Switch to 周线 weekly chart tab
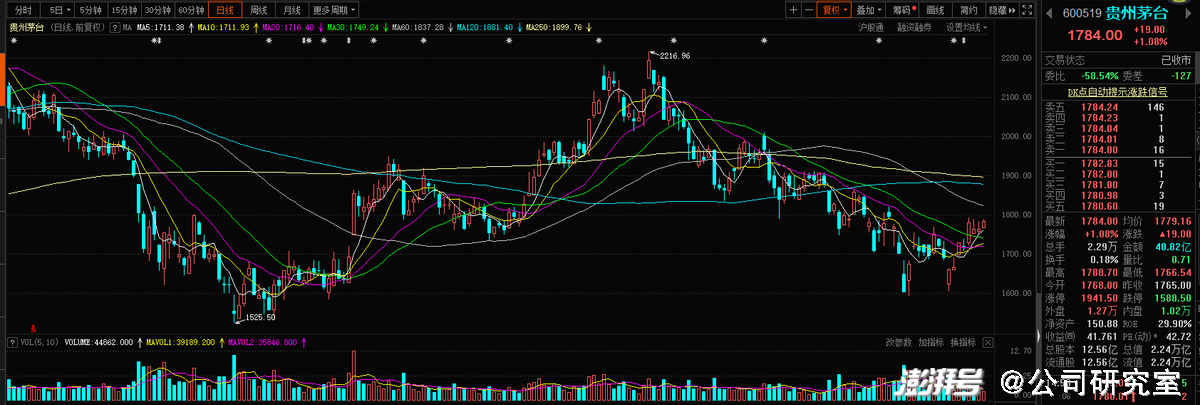 pos(259,9)
